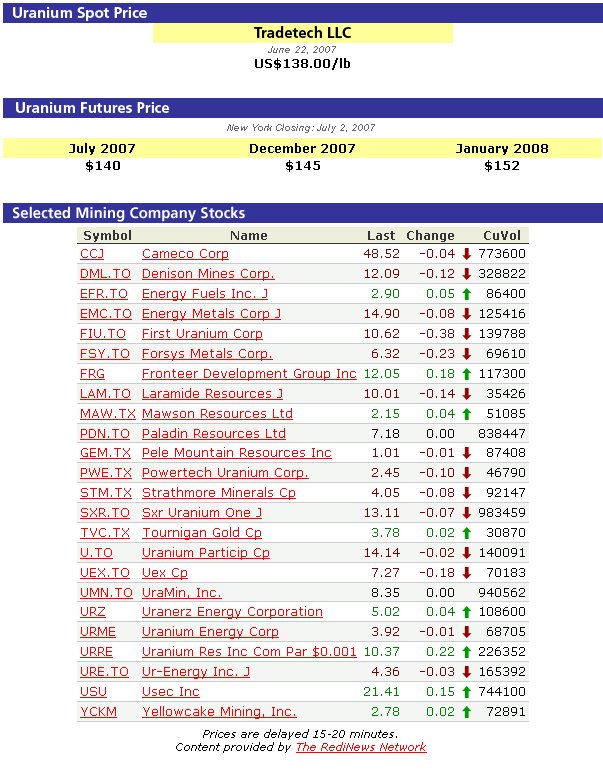Click the red down arrow in Uex Cp row

coord(466,573)
